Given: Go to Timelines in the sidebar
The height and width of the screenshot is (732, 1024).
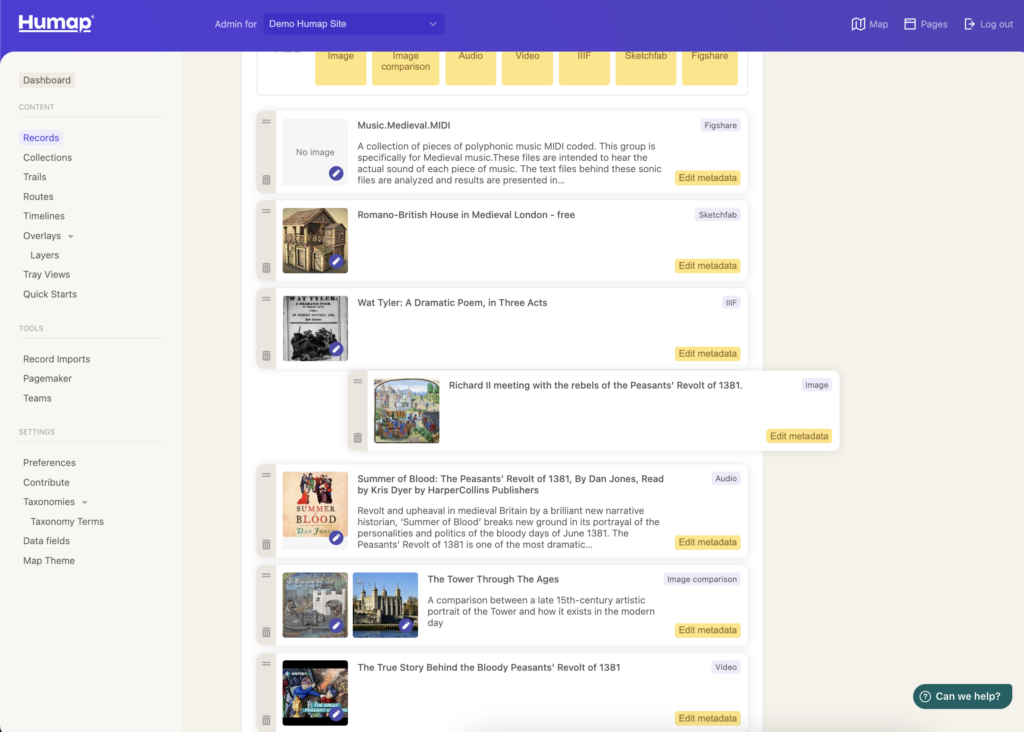Looking at the screenshot, I should point(44,216).
